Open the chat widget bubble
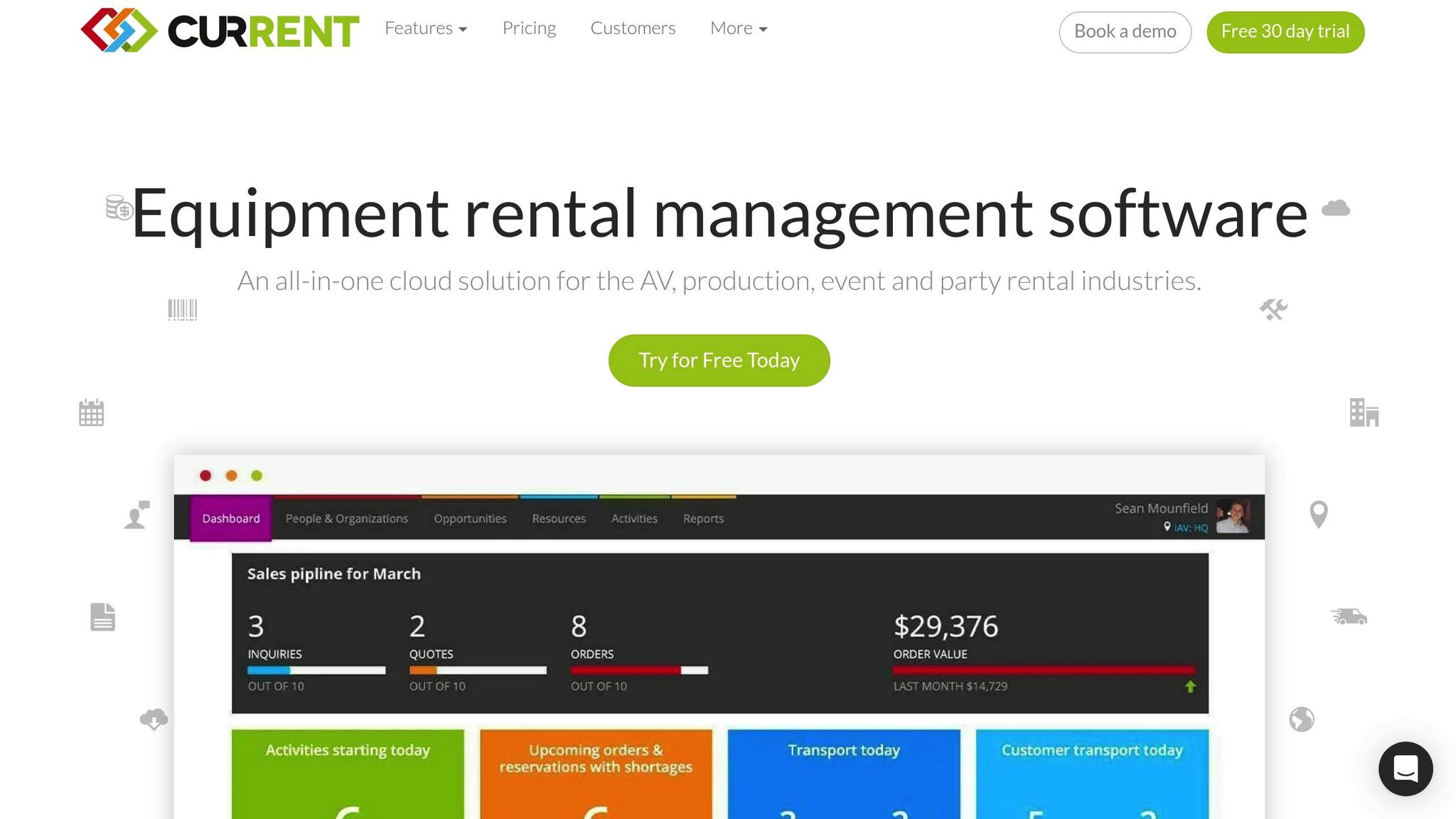1456x819 pixels. point(1406,769)
